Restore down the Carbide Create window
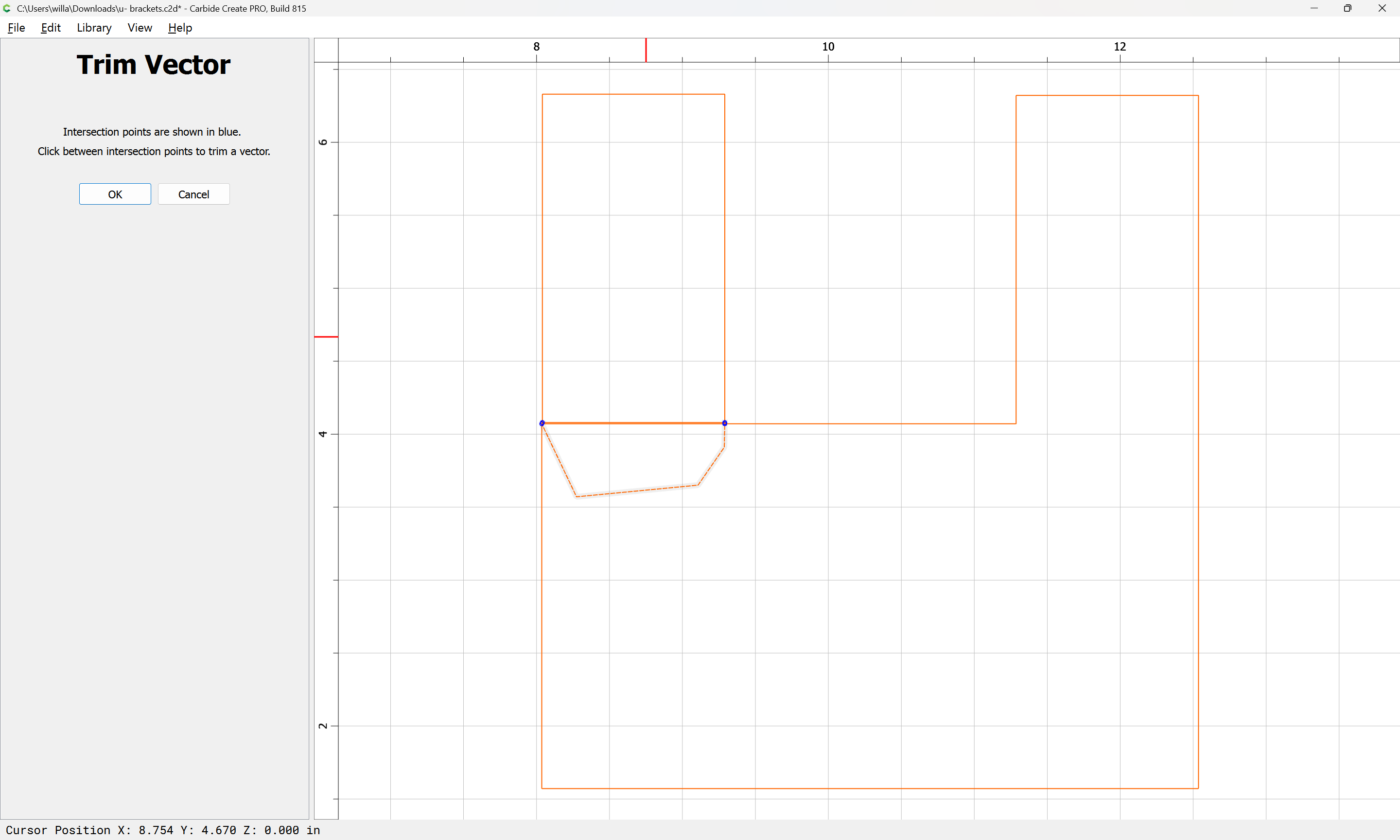The width and height of the screenshot is (1400, 840). click(1347, 8)
